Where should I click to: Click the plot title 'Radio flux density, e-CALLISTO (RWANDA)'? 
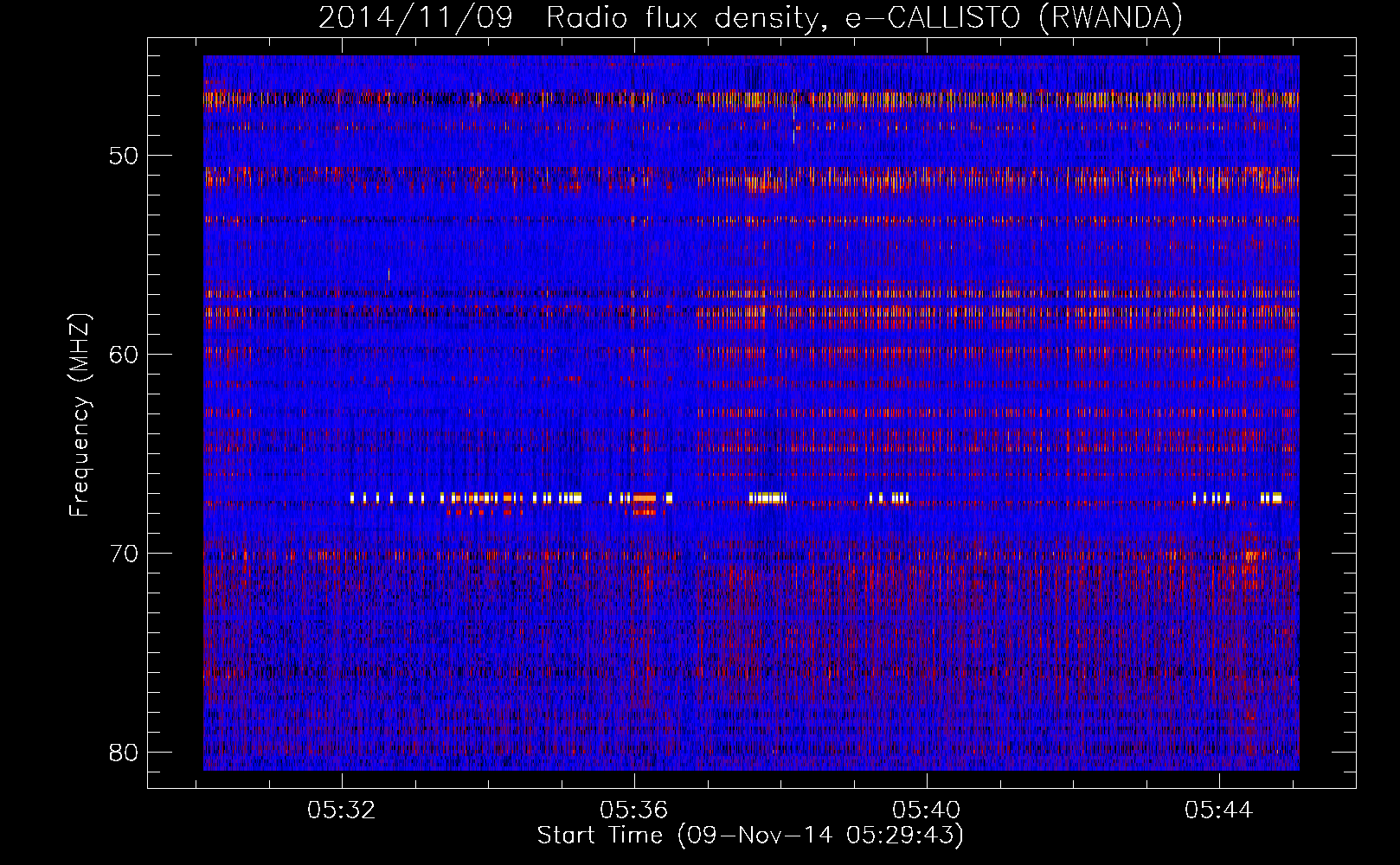coord(864,18)
